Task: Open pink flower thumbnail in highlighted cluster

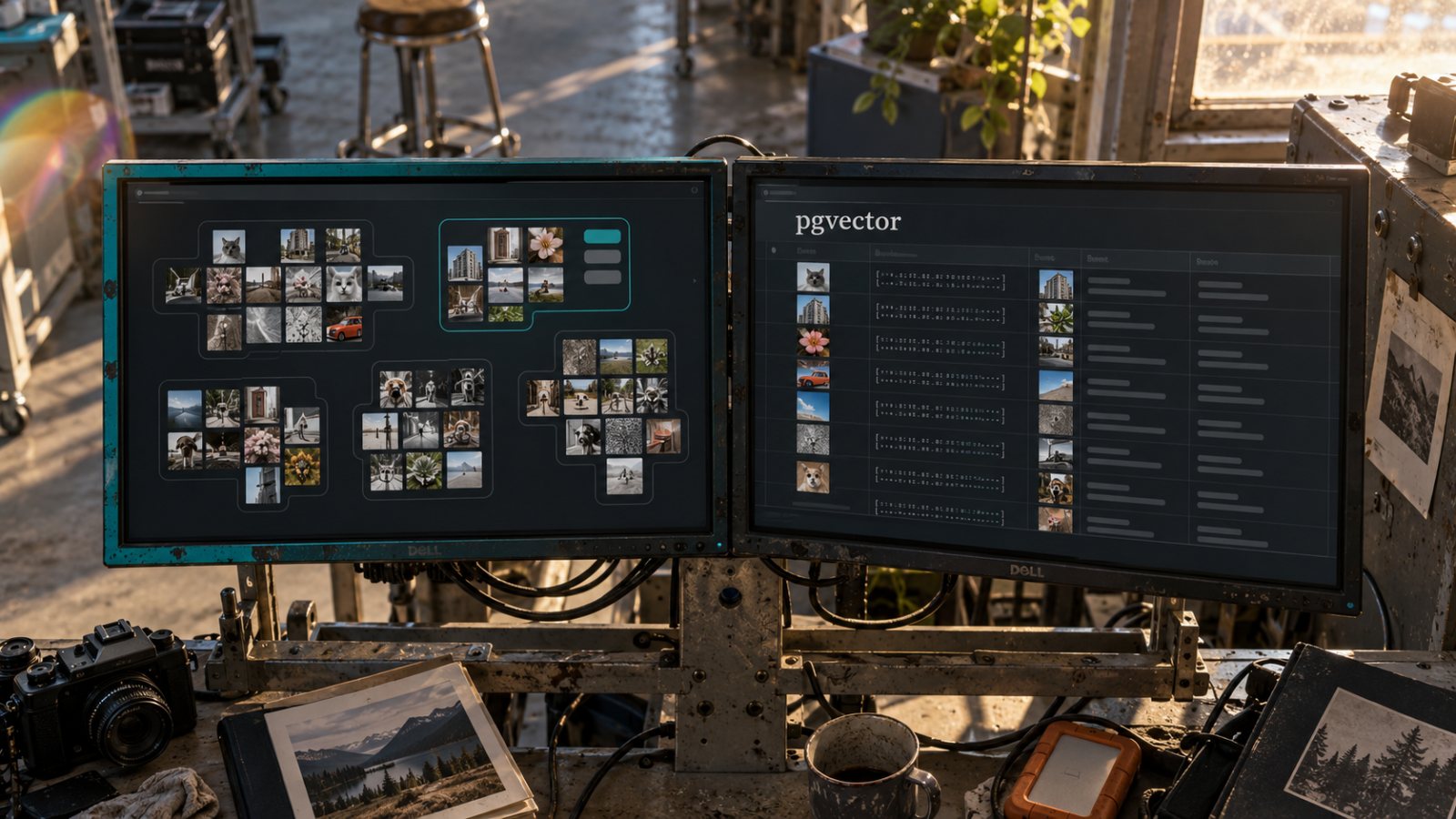Action: 545,245
